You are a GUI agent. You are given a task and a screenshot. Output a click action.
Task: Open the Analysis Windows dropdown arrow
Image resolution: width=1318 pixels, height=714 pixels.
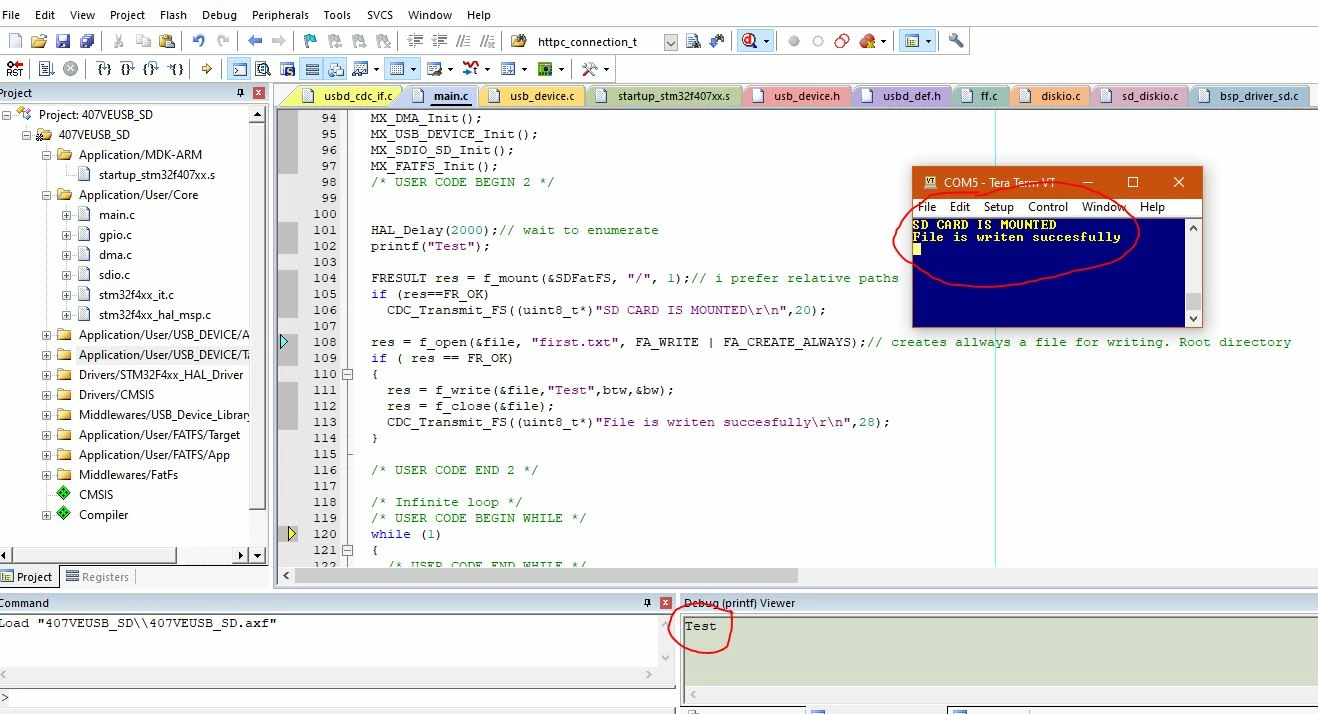point(487,69)
